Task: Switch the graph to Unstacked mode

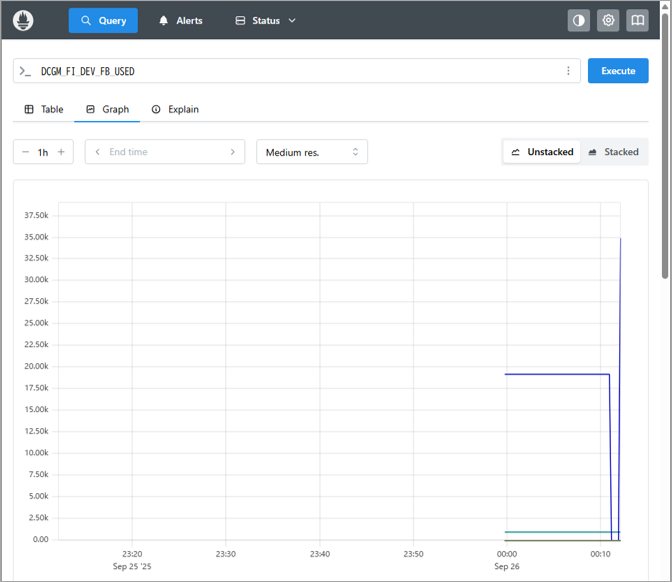Action: 542,152
